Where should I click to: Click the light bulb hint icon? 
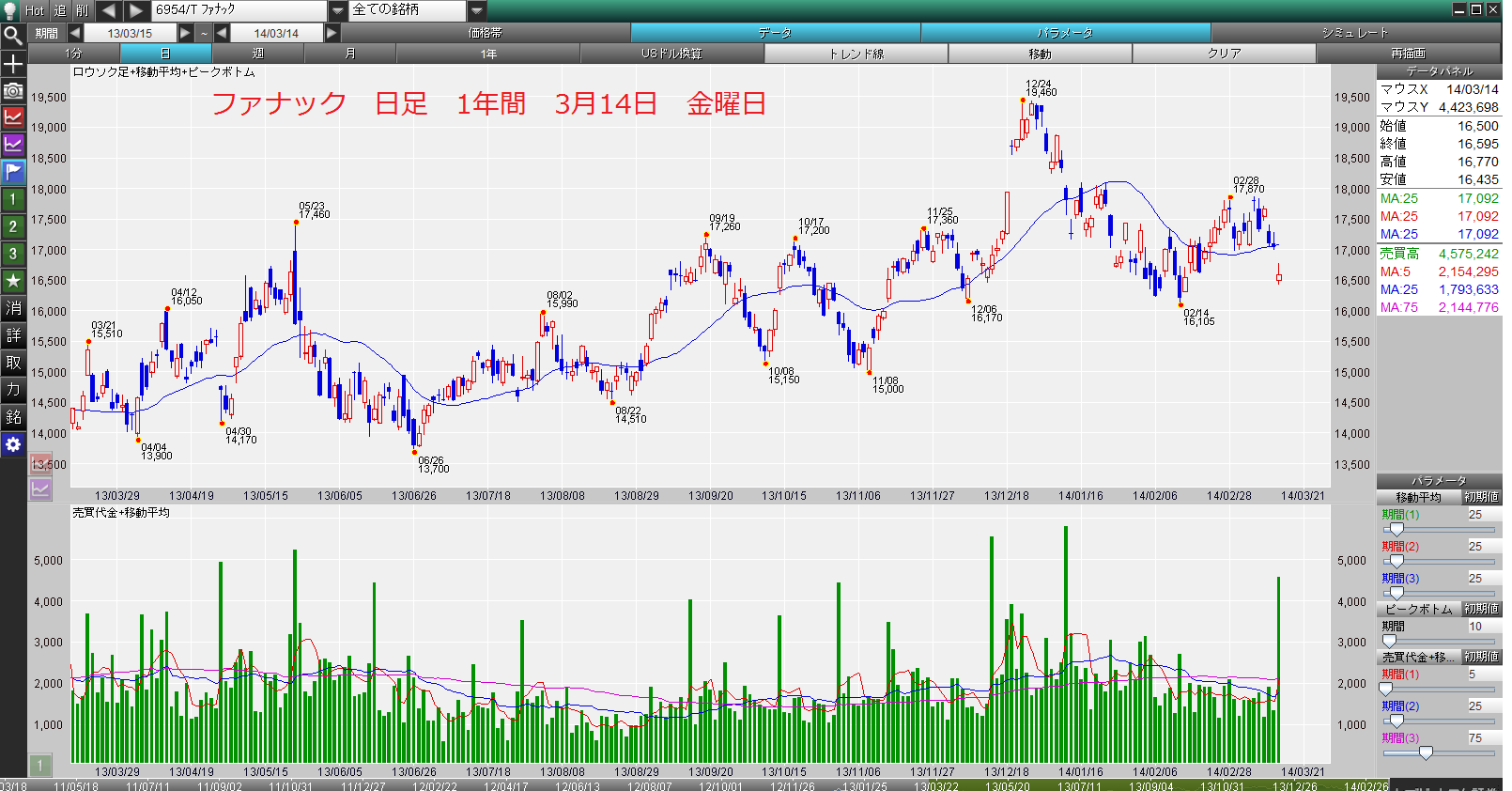pyautogui.click(x=9, y=10)
